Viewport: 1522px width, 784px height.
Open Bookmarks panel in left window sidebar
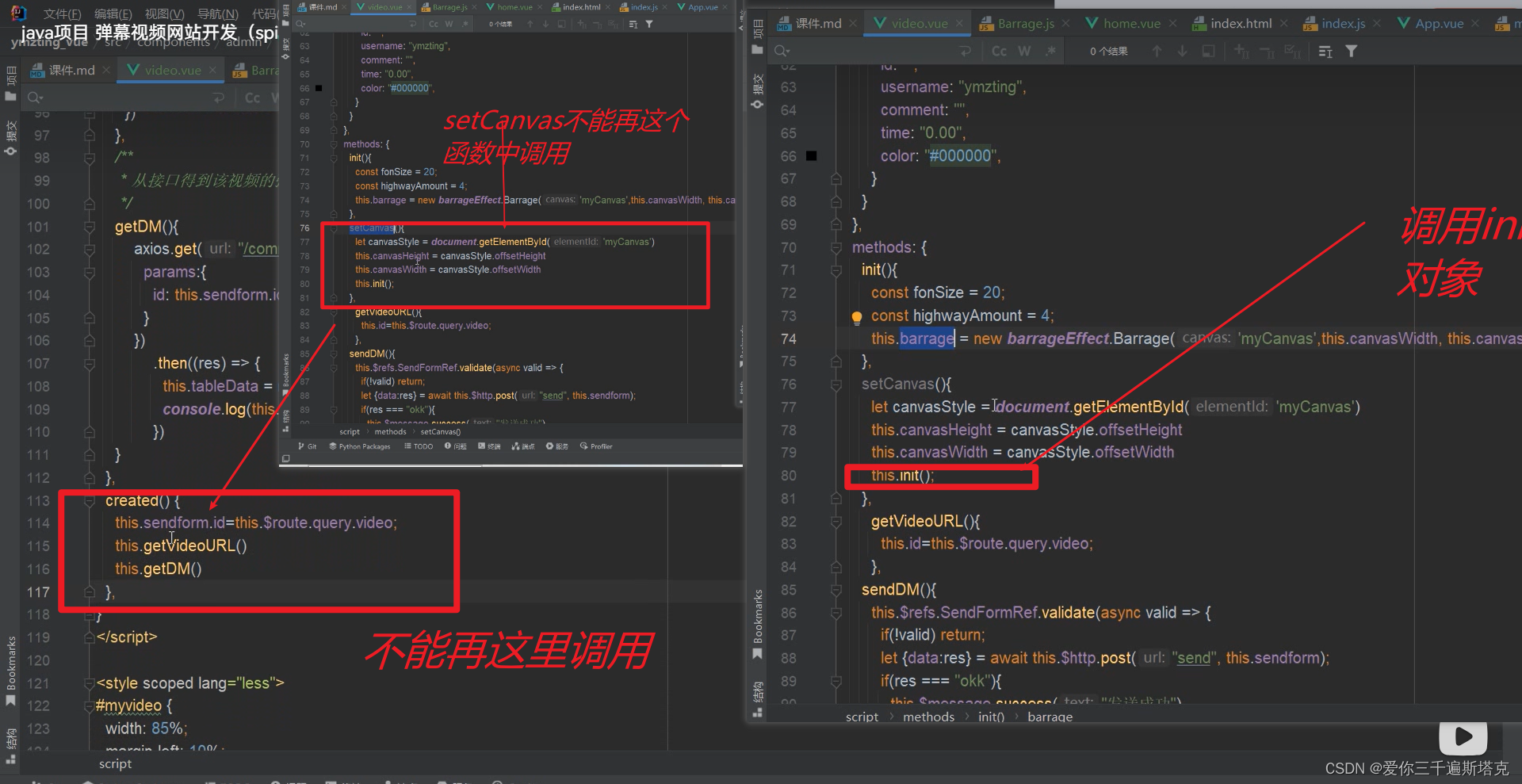[x=11, y=670]
